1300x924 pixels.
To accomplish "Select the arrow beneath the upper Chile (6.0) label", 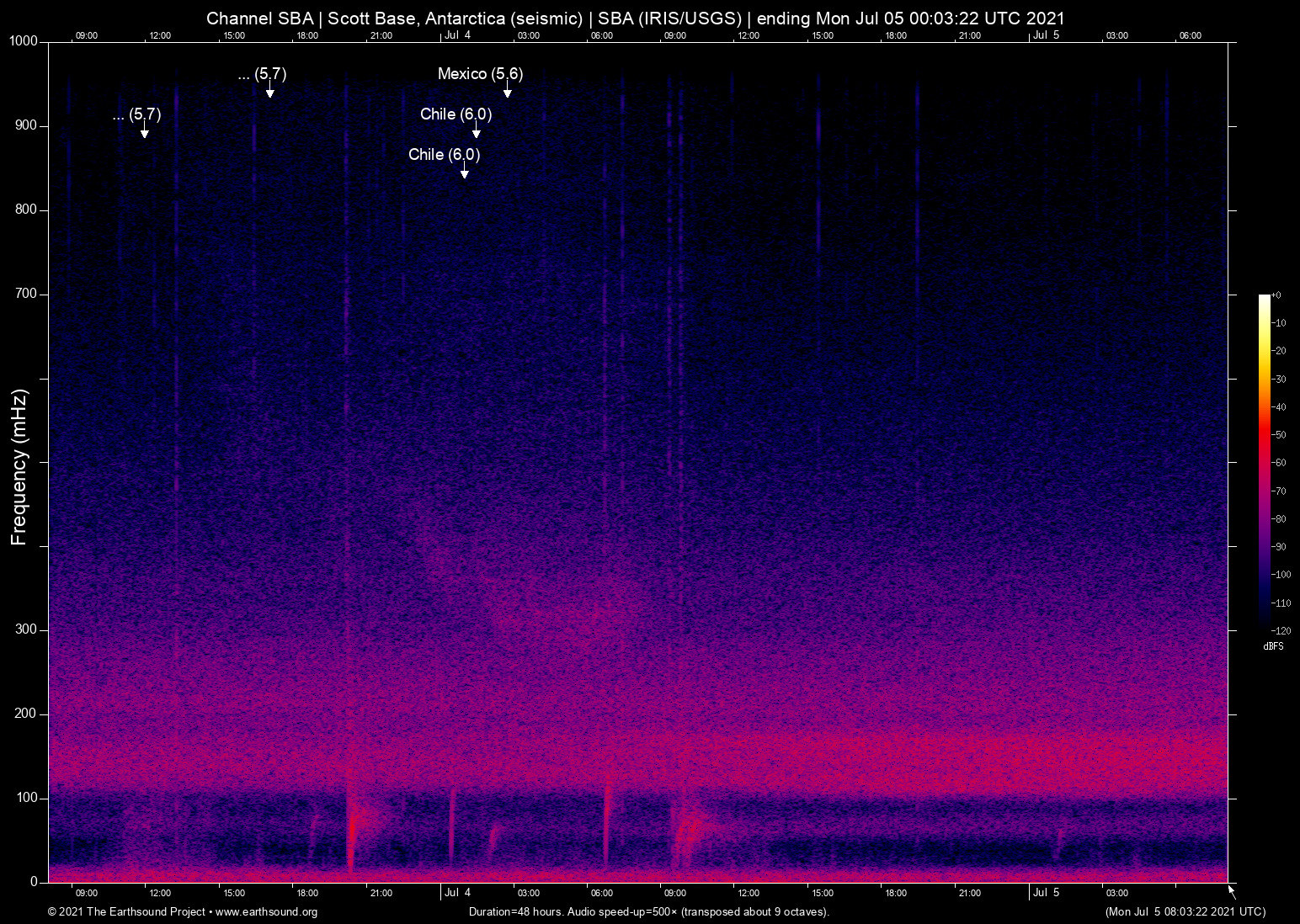I will tap(476, 133).
